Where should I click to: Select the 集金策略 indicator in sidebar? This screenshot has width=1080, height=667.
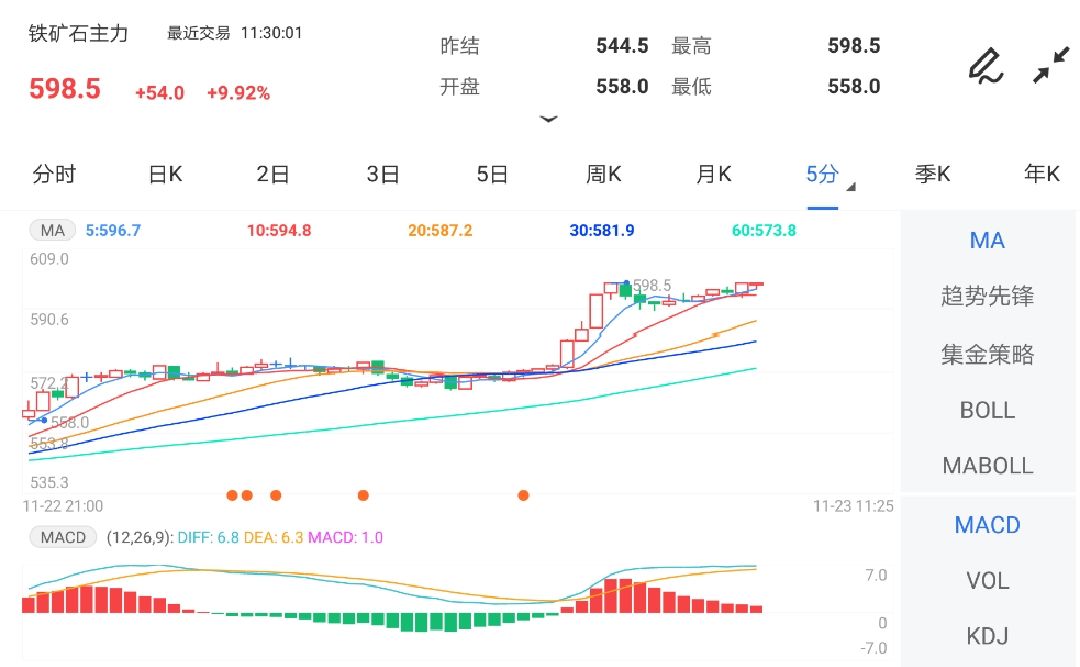[x=987, y=354]
